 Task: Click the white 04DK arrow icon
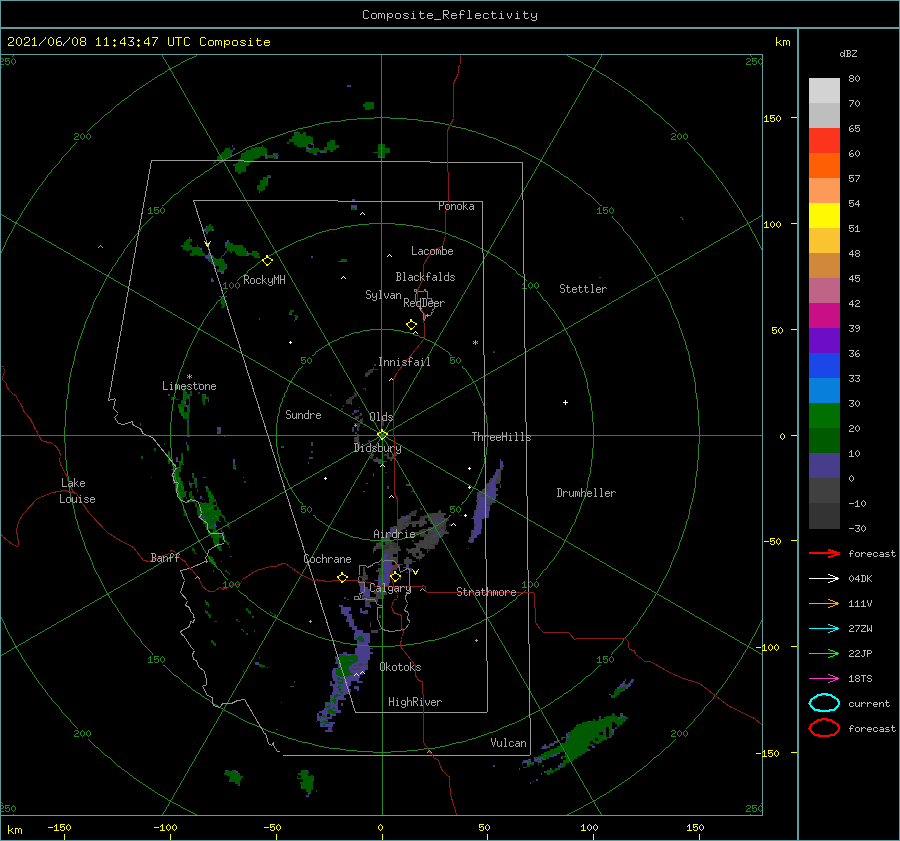(824, 578)
